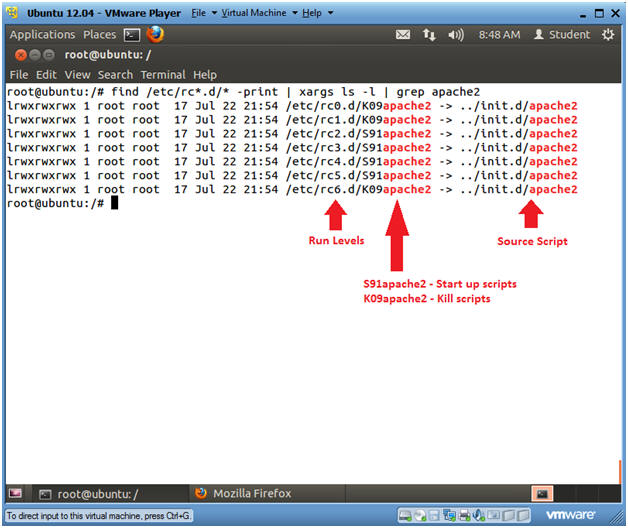Minimize the root@ubuntu terminal window
This screenshot has height=528, width=628.
[x=35, y=55]
